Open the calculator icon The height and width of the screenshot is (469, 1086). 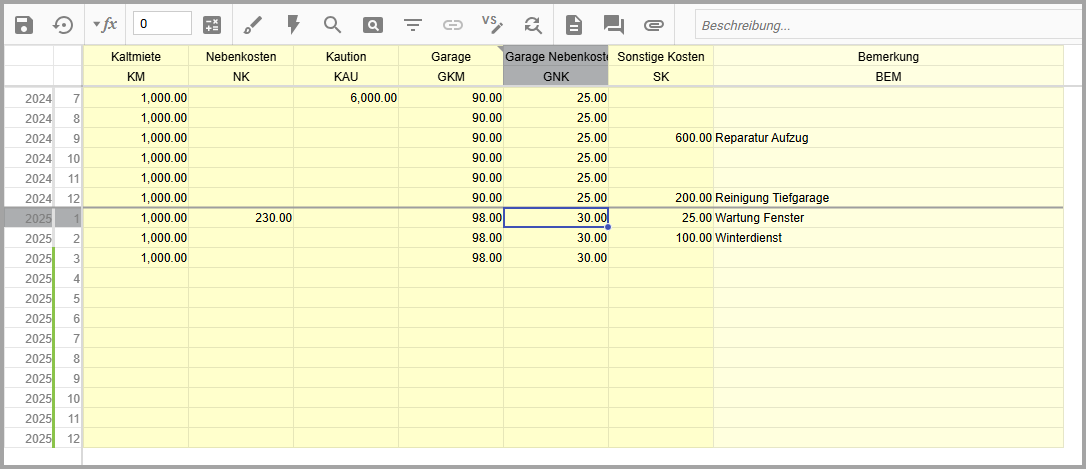212,24
